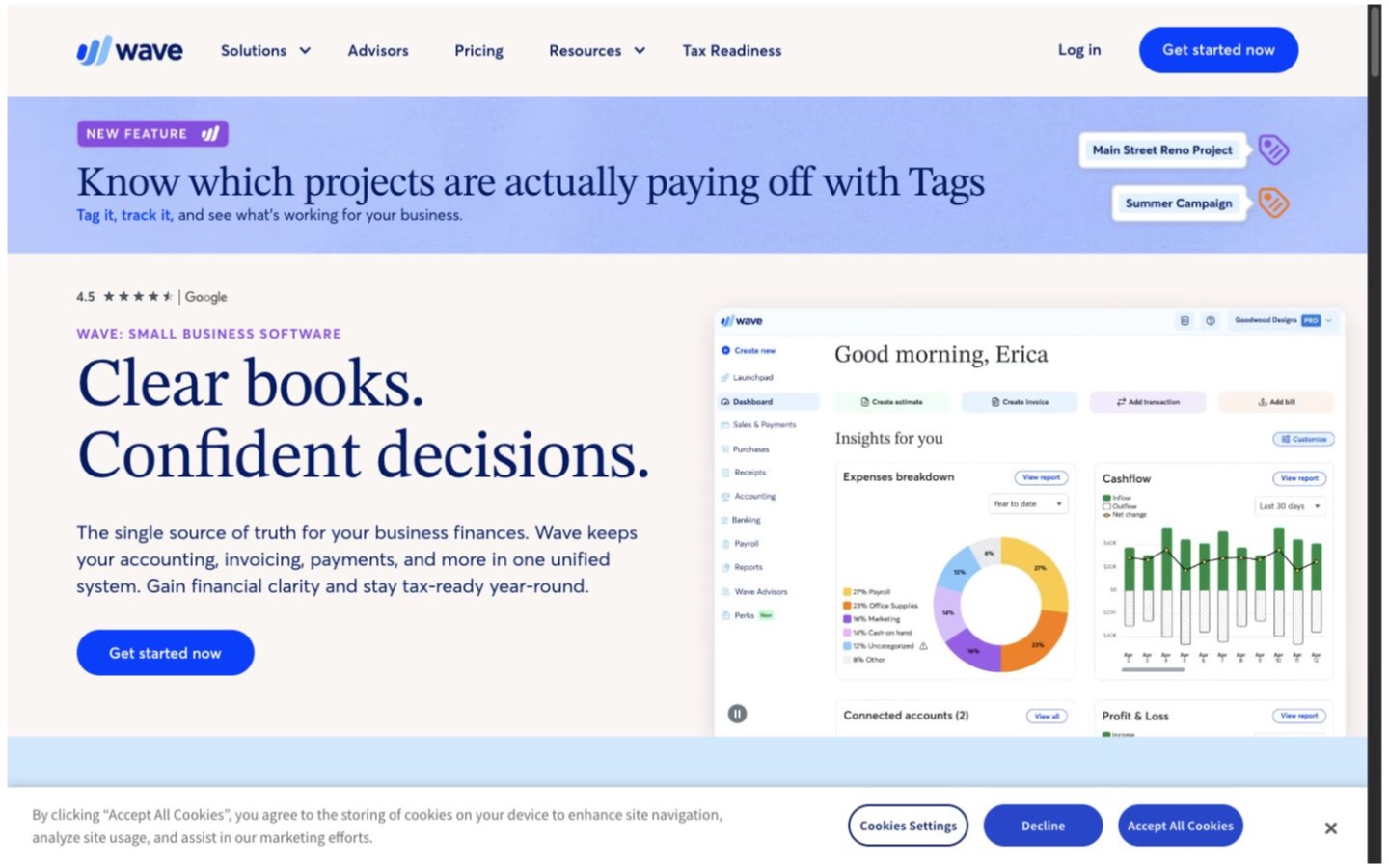Open Banking in the preview sidebar
This screenshot has width=1389, height=868.
(x=746, y=520)
